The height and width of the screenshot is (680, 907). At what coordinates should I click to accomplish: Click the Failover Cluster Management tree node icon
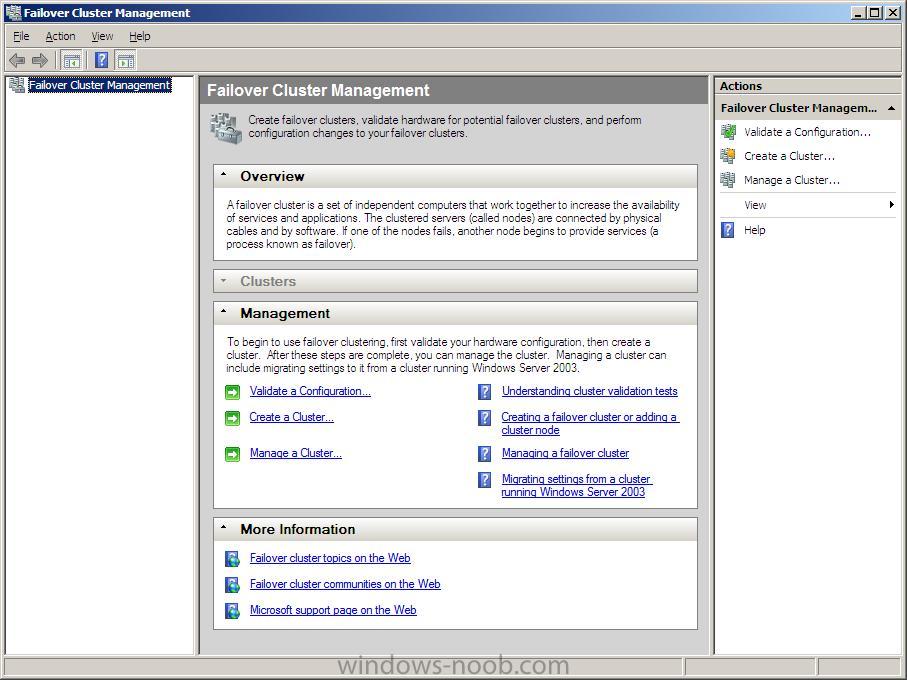[17, 85]
